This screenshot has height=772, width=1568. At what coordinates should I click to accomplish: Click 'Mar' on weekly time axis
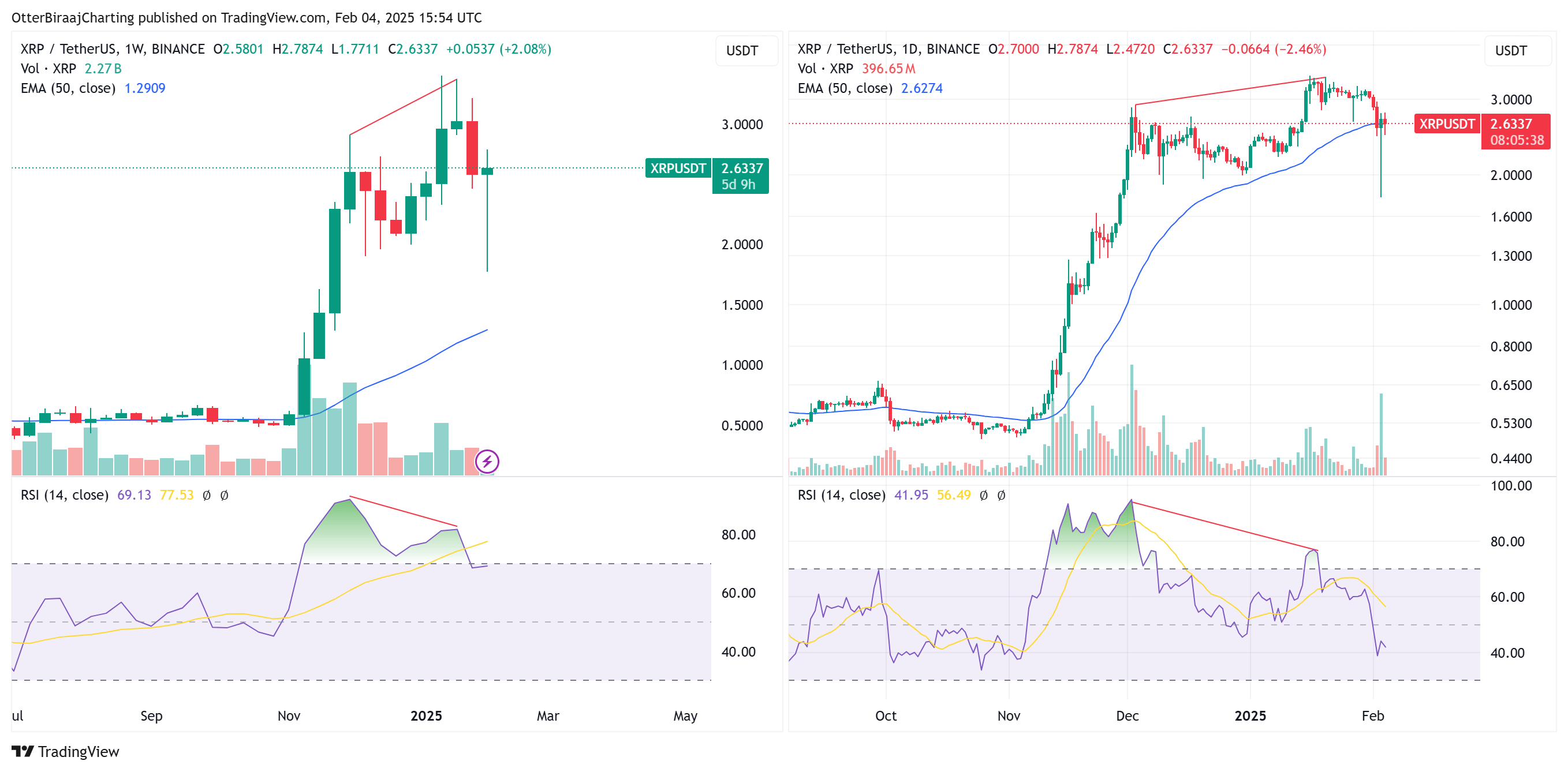[x=548, y=715]
